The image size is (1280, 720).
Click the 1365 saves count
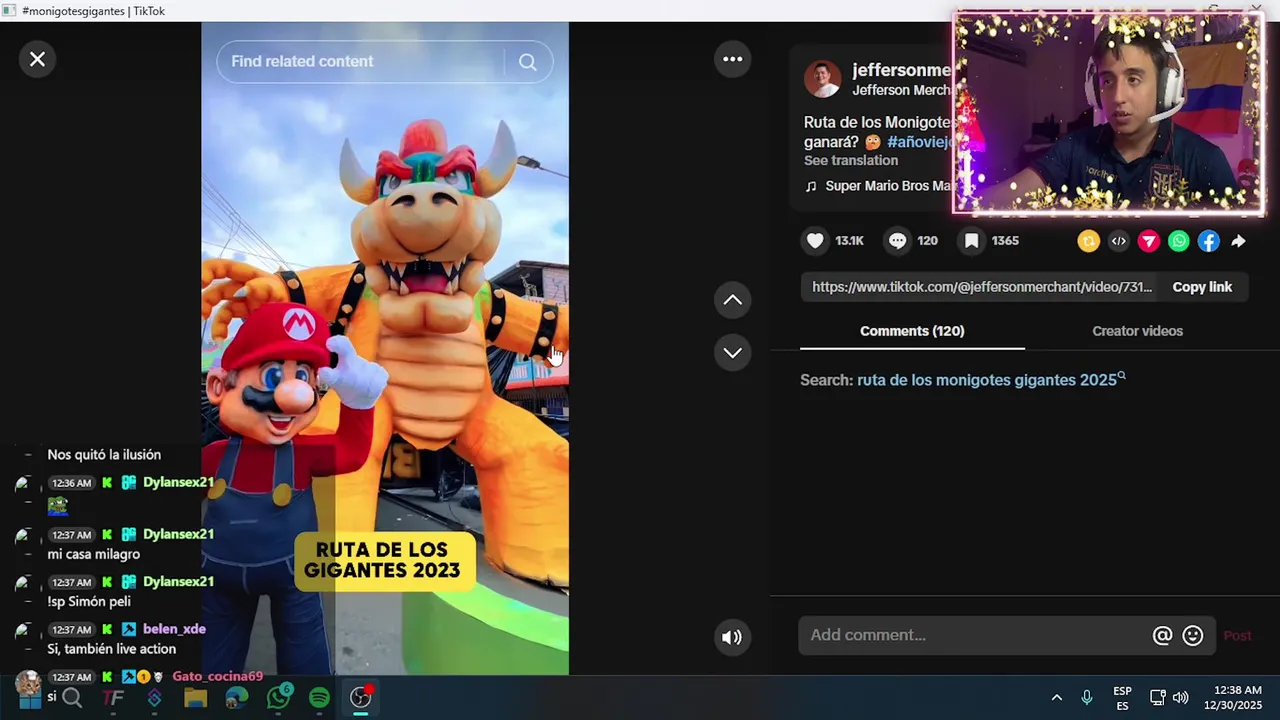pyautogui.click(x=1005, y=241)
